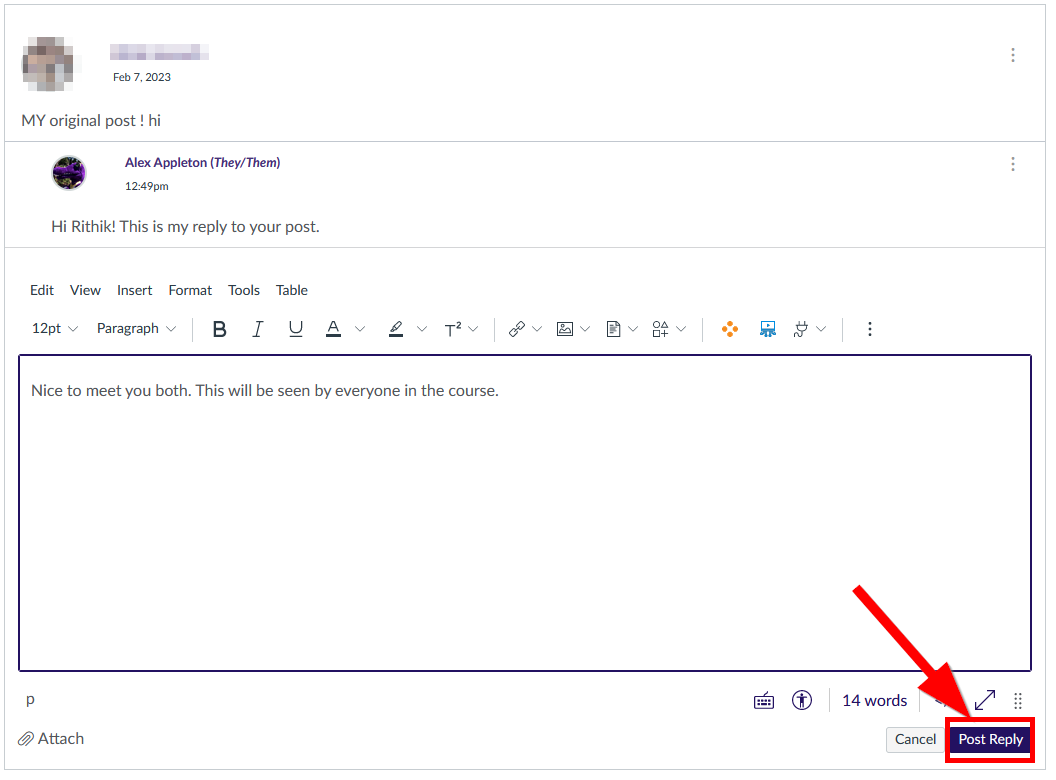The image size is (1056, 780).
Task: Open the Paragraph style dropdown
Action: tap(137, 329)
